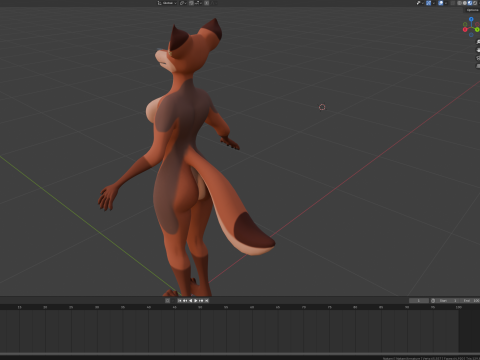
Task: Play the animation forward
Action: pyautogui.click(x=196, y=301)
